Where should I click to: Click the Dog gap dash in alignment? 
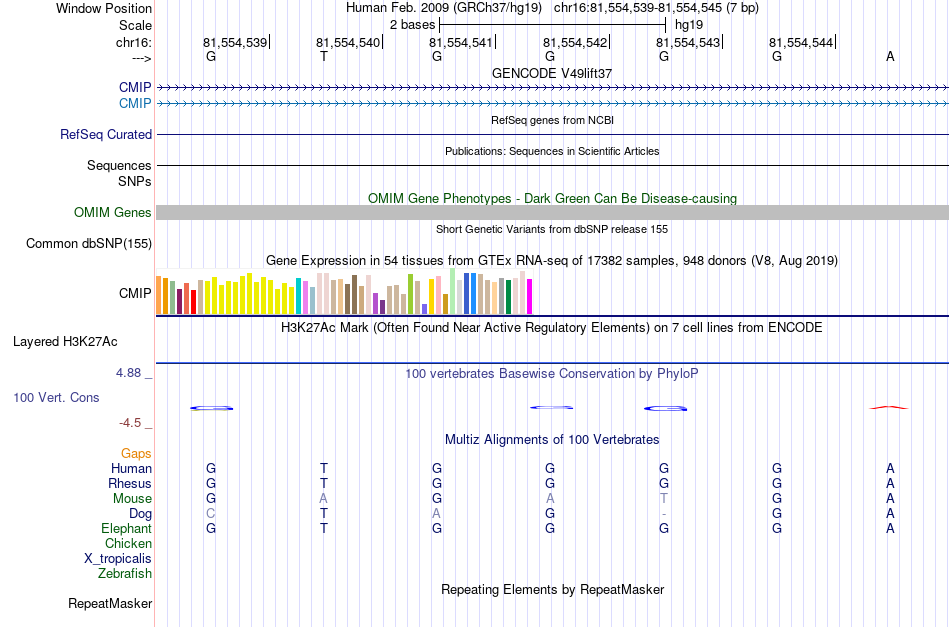coord(664,514)
